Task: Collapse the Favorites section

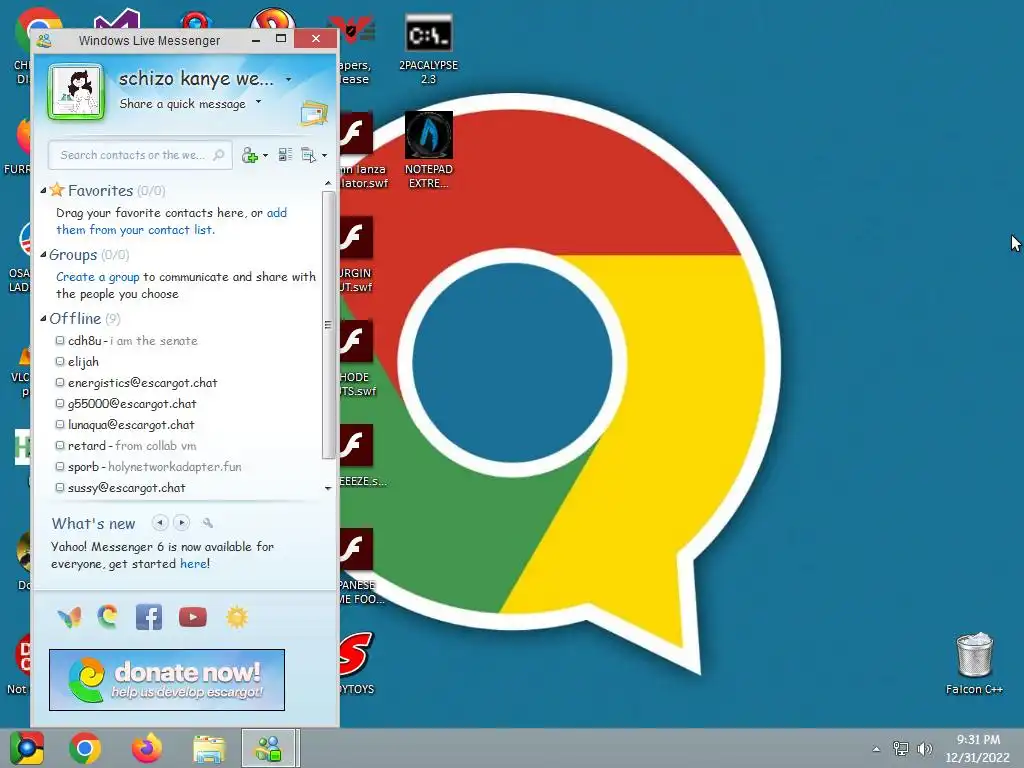Action: [x=43, y=191]
